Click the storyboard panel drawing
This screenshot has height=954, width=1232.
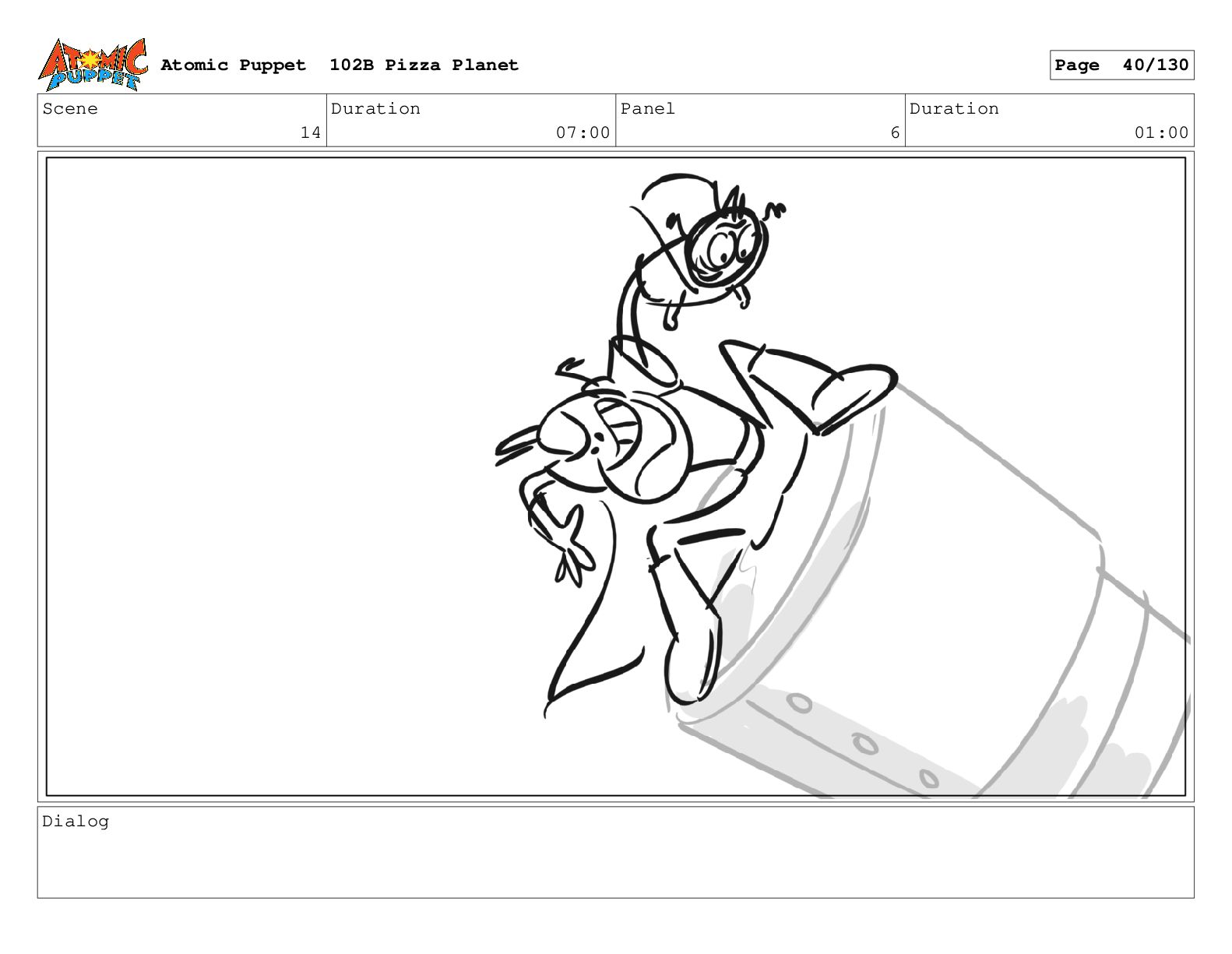pos(616,477)
